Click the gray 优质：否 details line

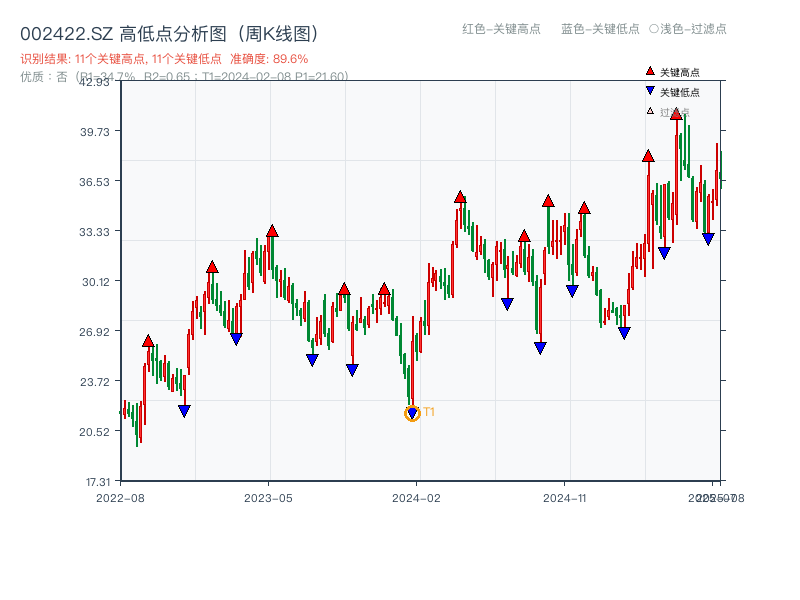pyautogui.click(x=184, y=77)
